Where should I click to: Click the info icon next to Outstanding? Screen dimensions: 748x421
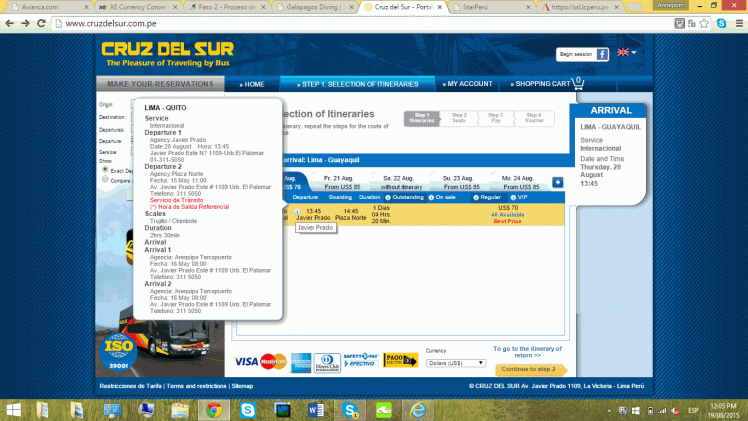pos(388,197)
